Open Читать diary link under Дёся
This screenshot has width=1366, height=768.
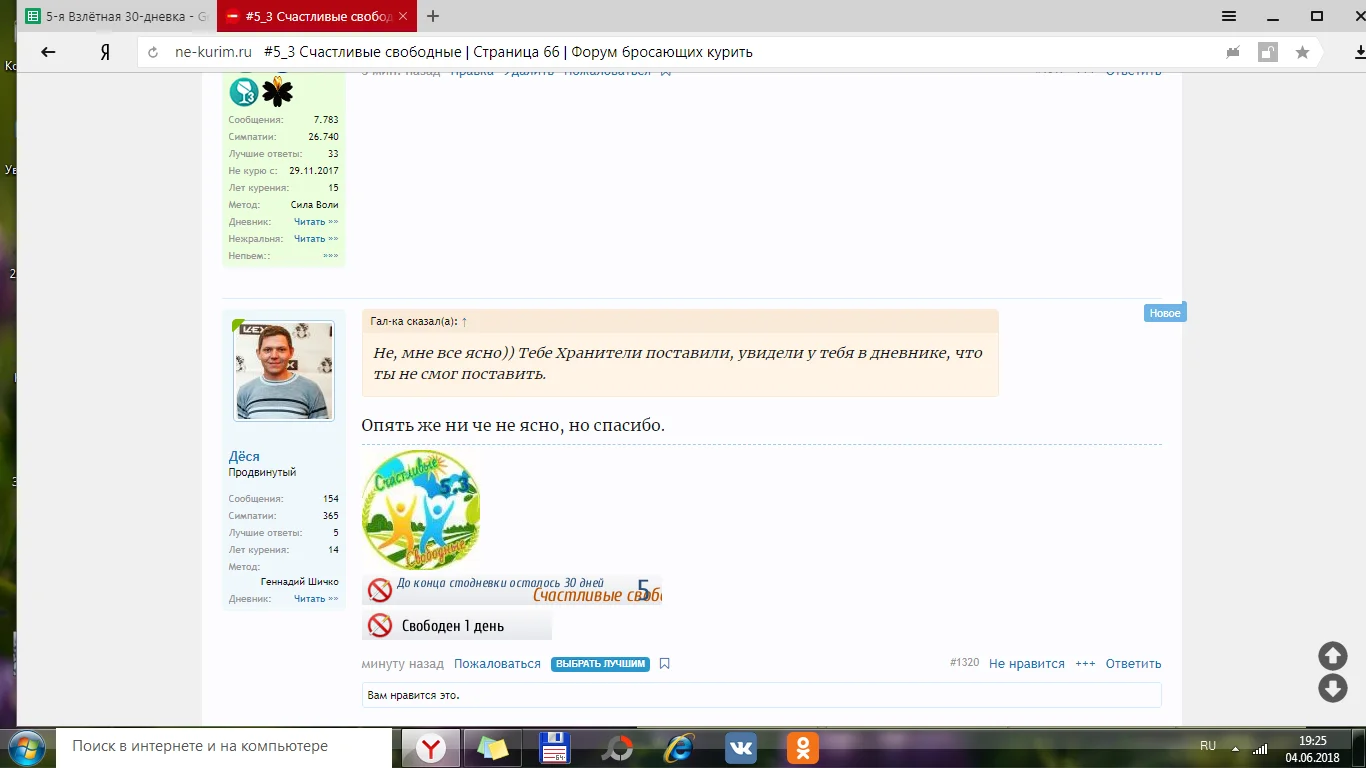[316, 599]
